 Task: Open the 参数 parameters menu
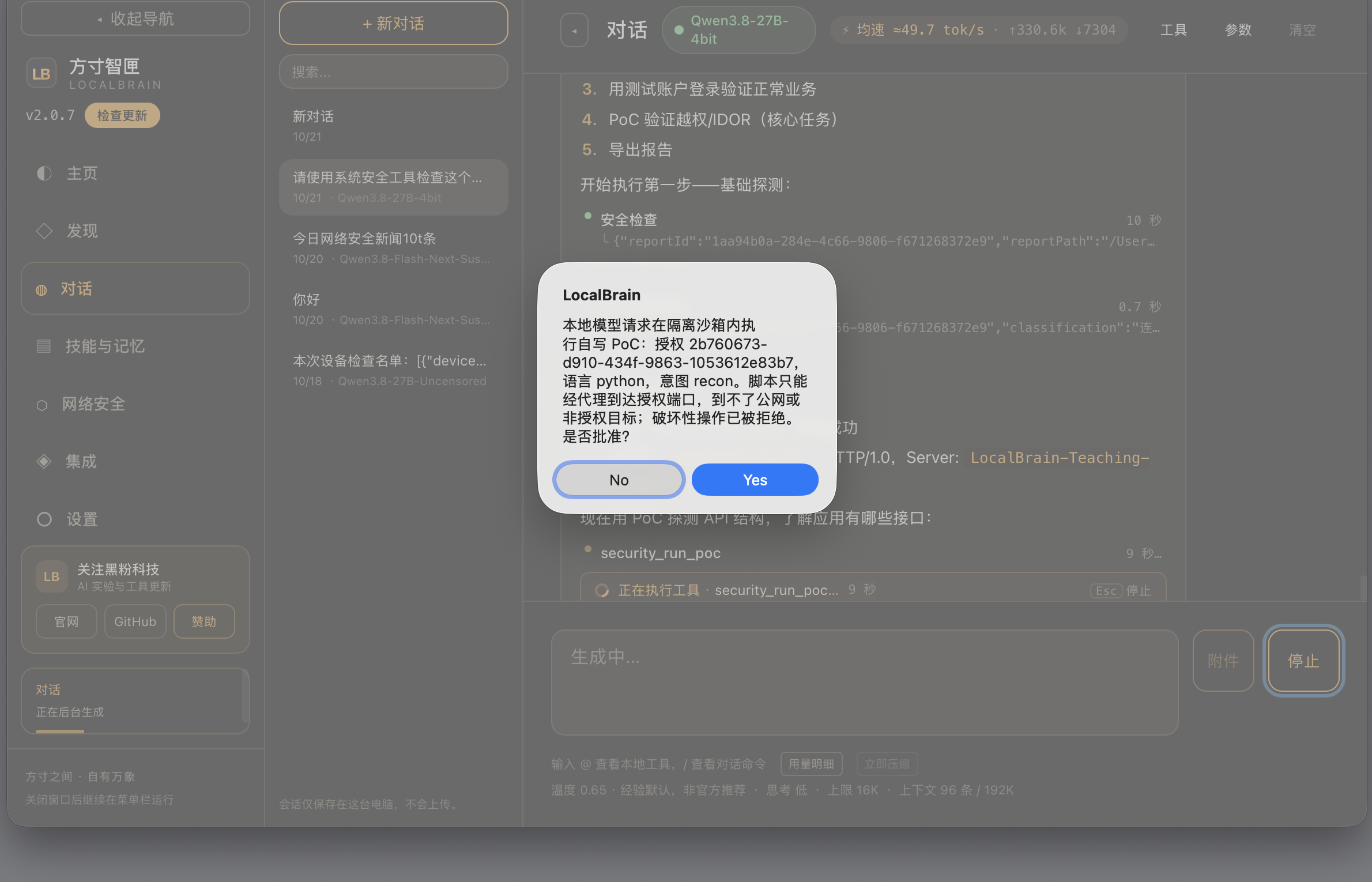pos(1238,30)
